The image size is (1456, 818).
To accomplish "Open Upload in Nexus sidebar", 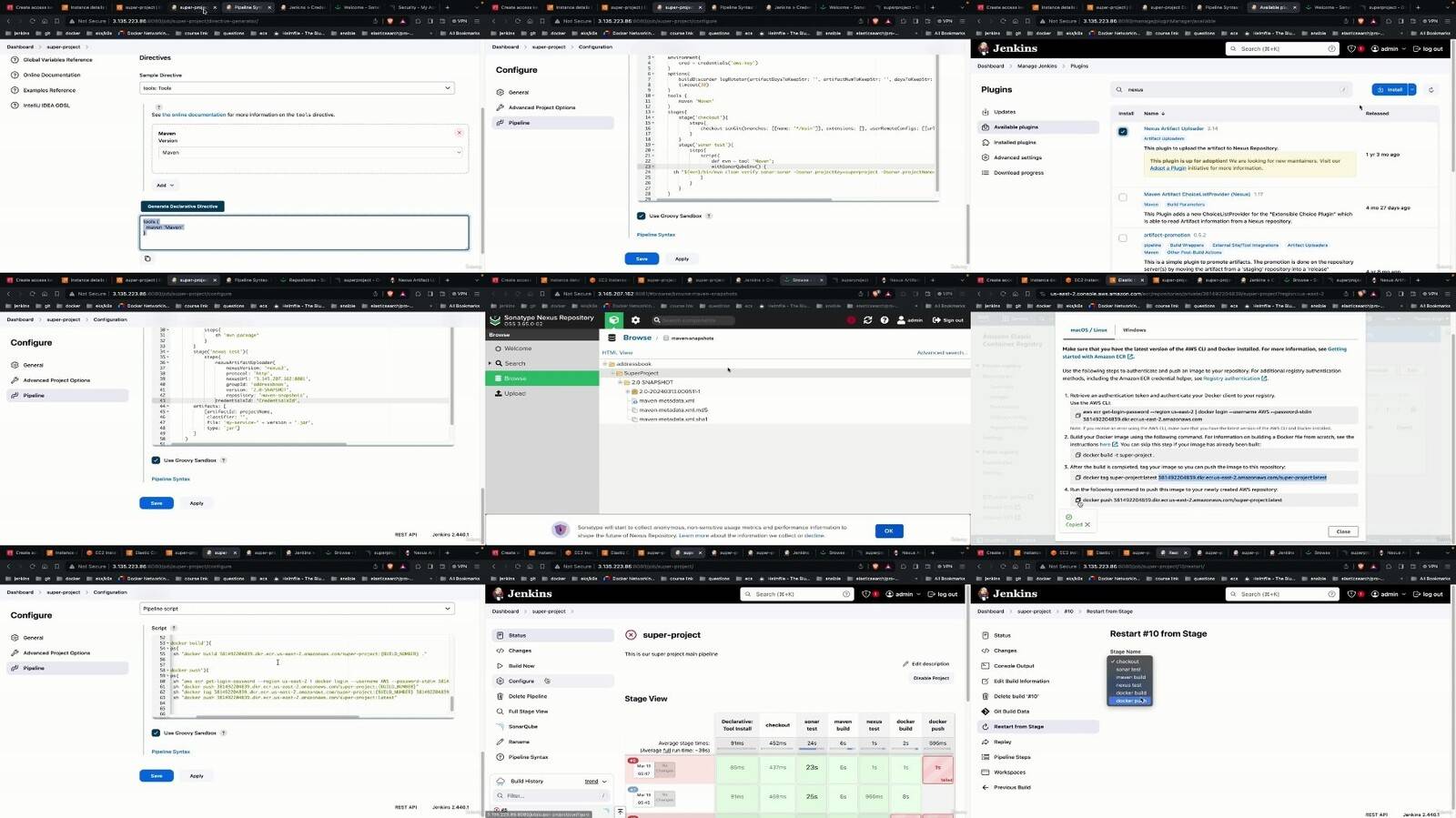I will click(515, 393).
